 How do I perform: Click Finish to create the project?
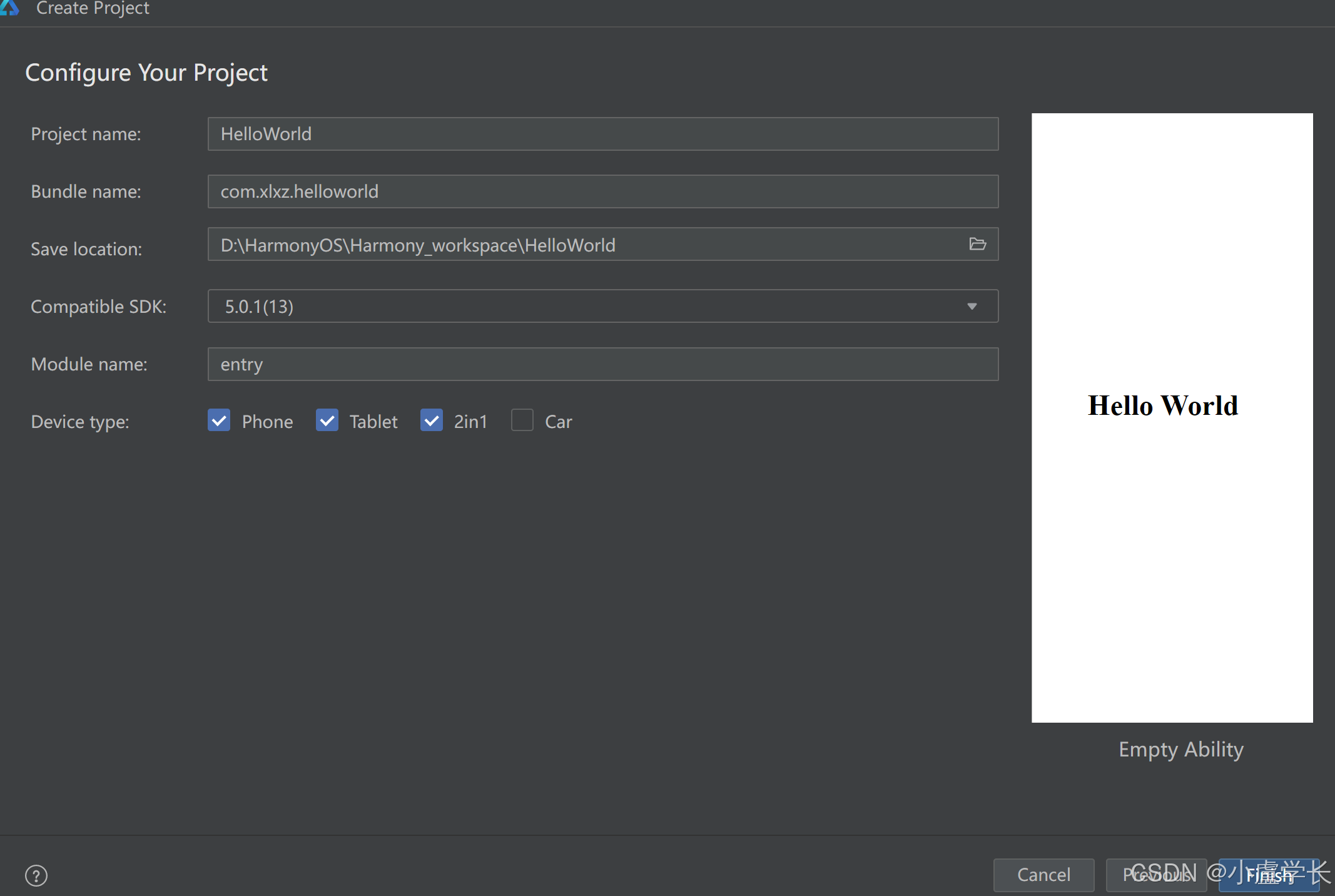pyautogui.click(x=1269, y=875)
